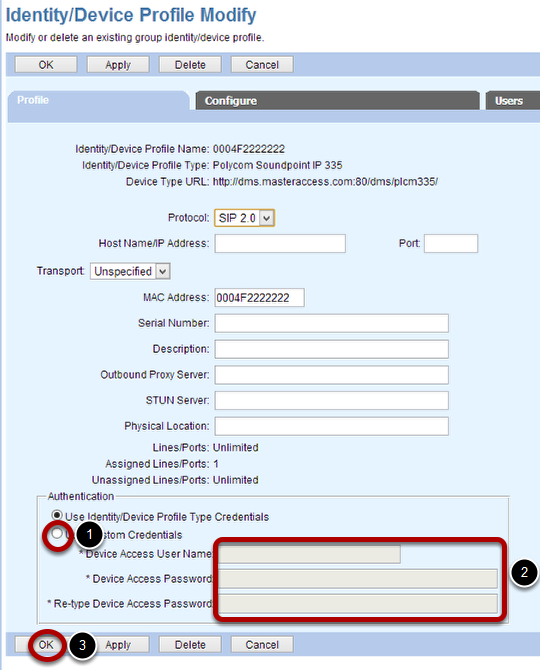540x670 pixels.
Task: Click the top Cancel button
Action: pyautogui.click(x=262, y=65)
